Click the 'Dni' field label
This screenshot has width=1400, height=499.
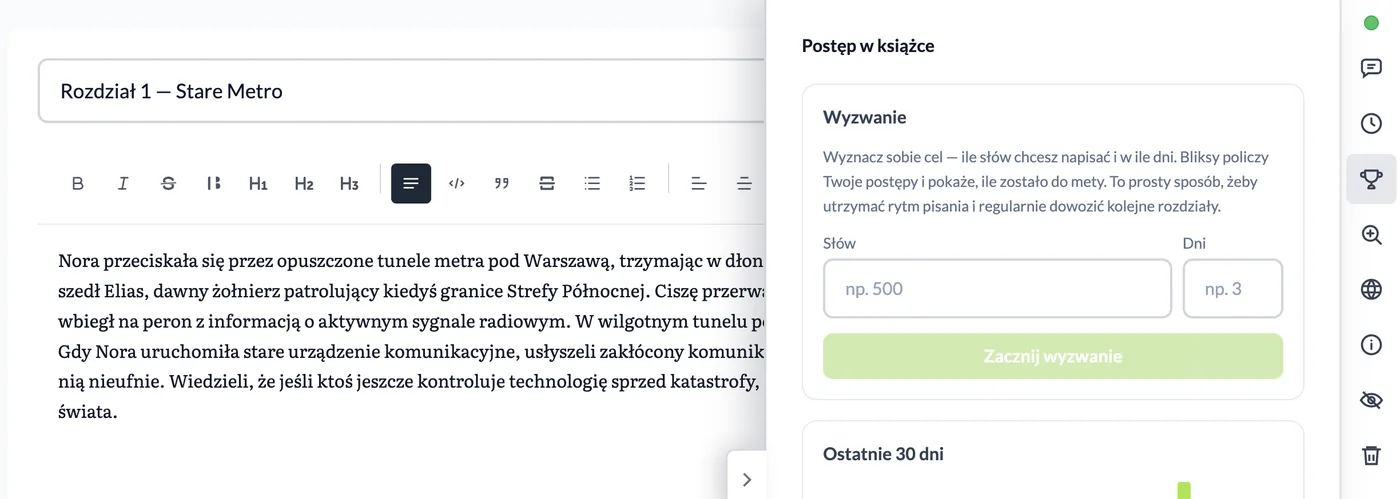click(x=1194, y=243)
